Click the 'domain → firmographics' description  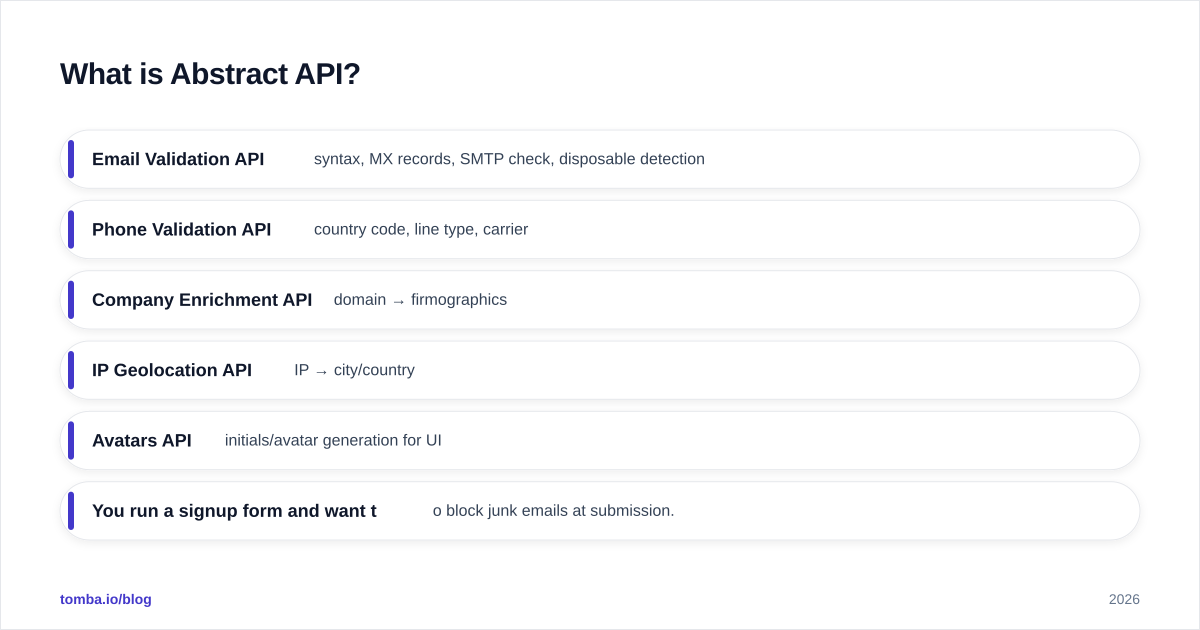pyautogui.click(x=420, y=300)
